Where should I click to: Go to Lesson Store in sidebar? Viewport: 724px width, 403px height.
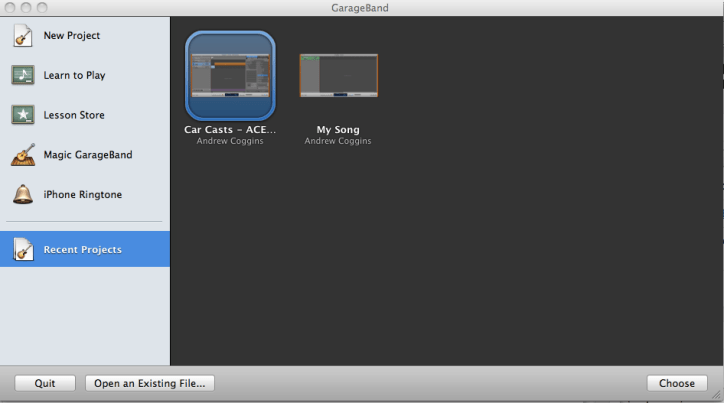(74, 115)
